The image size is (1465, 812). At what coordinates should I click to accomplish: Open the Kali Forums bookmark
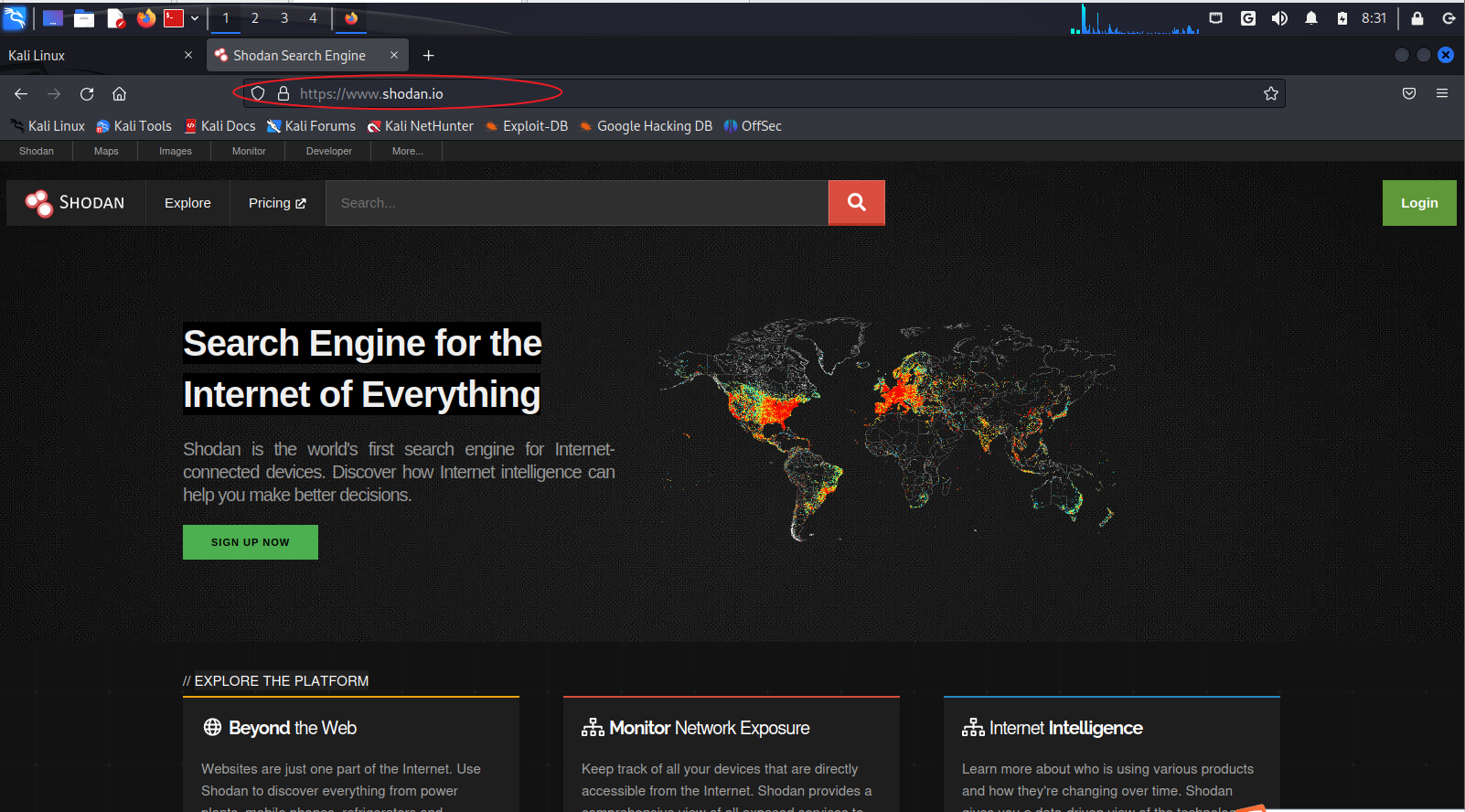point(311,126)
